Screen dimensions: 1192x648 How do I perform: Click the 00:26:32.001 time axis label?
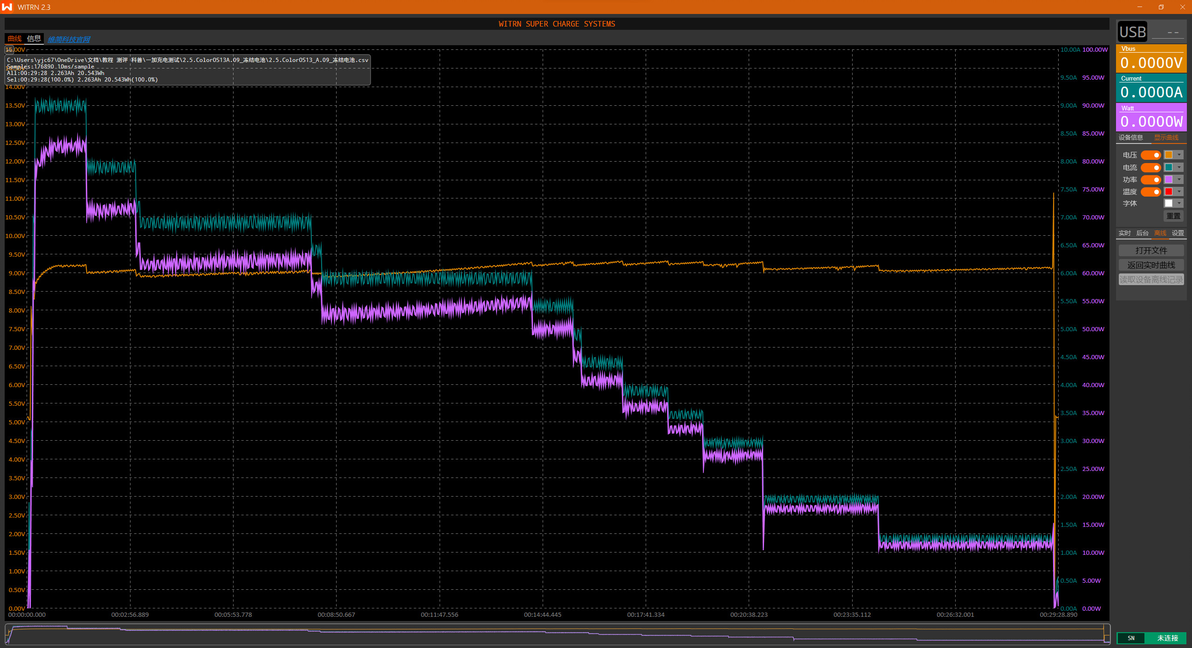tap(955, 615)
